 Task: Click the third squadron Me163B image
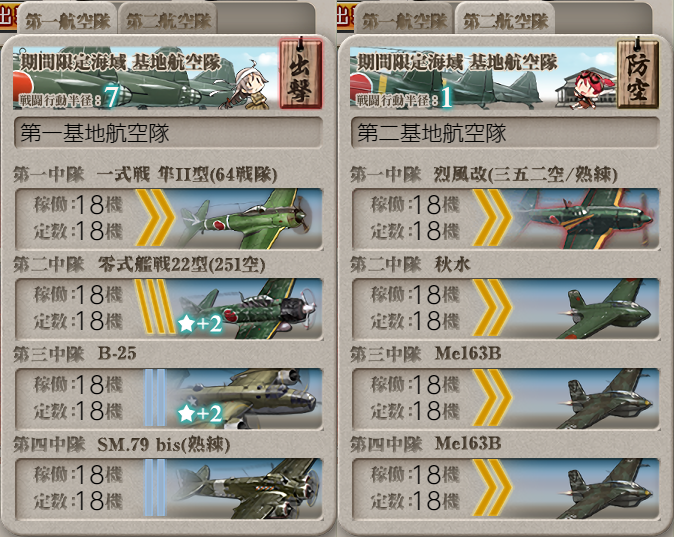click(x=606, y=399)
